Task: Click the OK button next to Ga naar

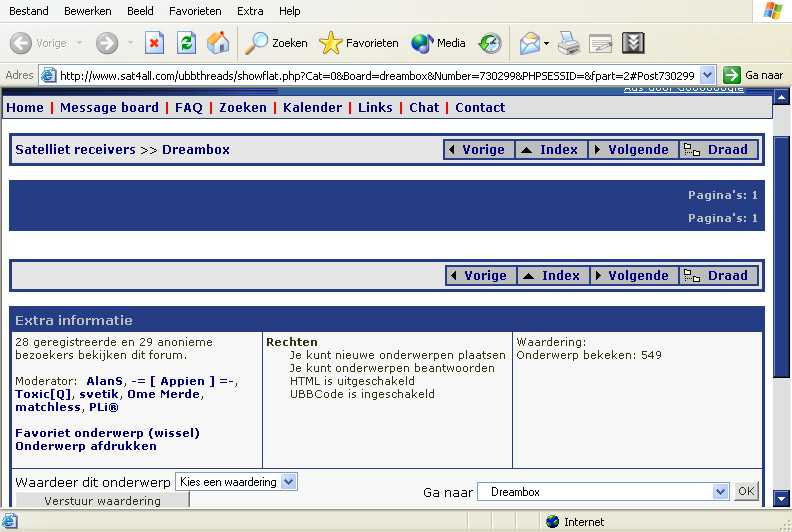Action: point(746,491)
